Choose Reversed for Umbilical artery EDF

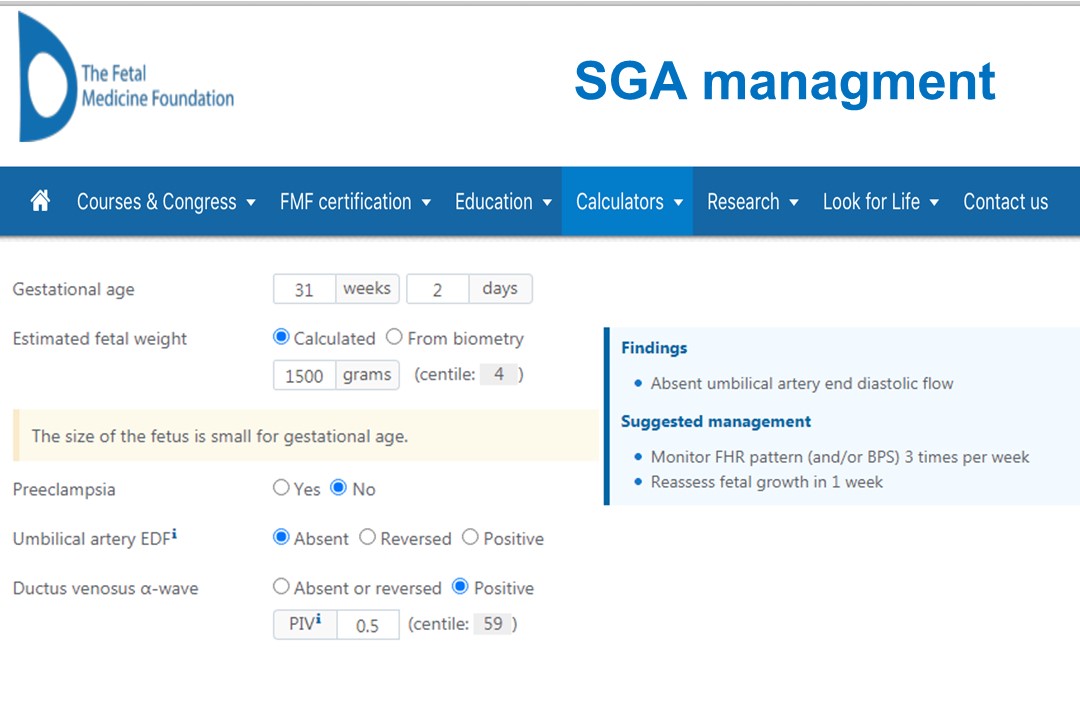click(368, 538)
